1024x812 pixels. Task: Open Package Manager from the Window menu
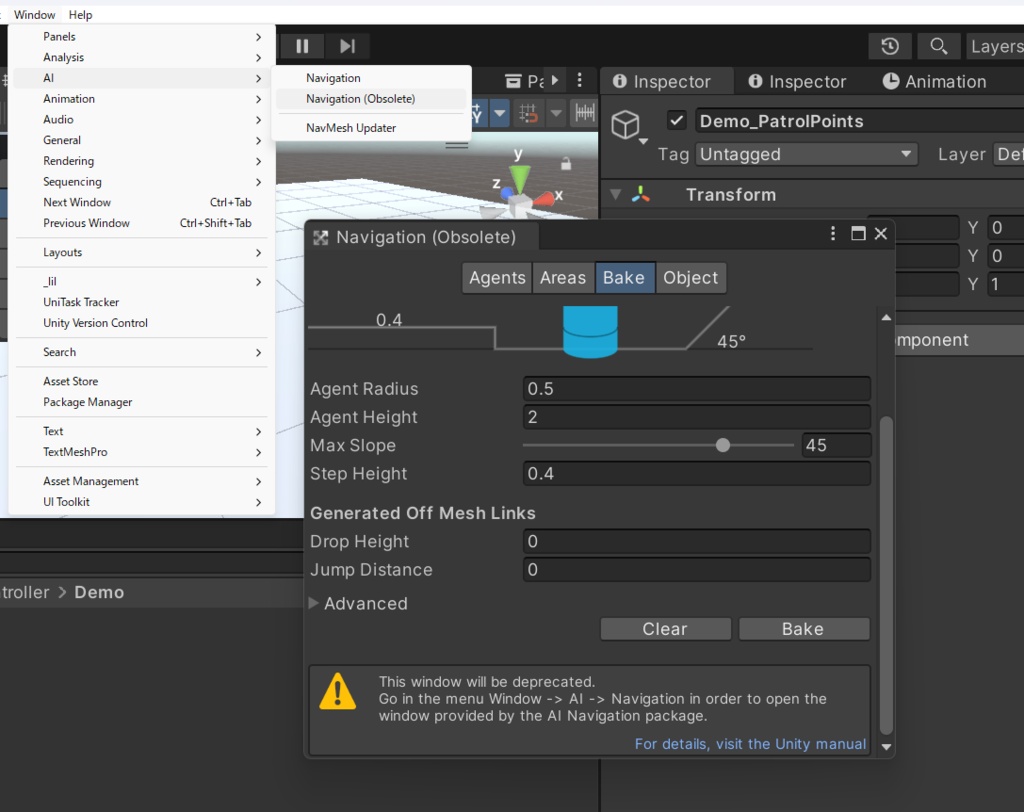click(x=141, y=402)
